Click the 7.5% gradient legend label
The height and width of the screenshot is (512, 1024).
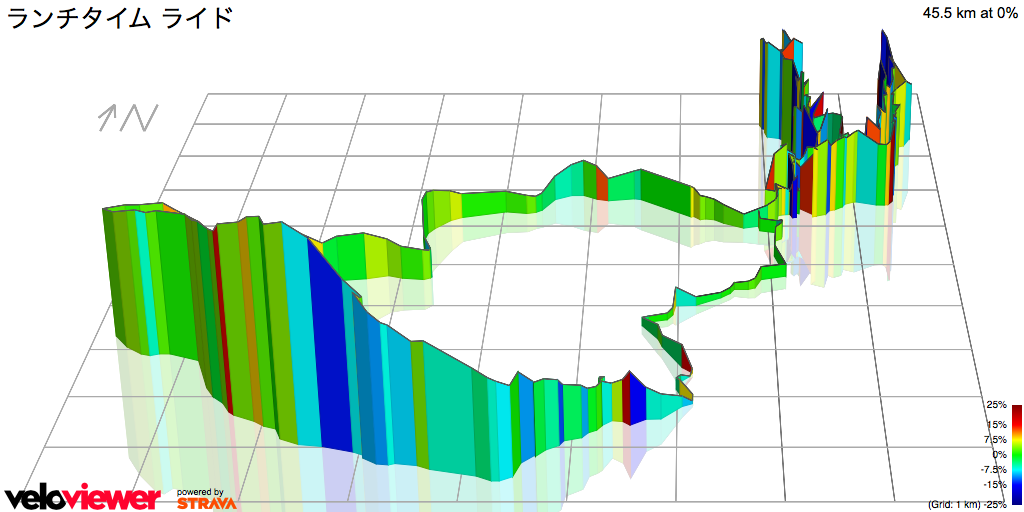(x=995, y=439)
